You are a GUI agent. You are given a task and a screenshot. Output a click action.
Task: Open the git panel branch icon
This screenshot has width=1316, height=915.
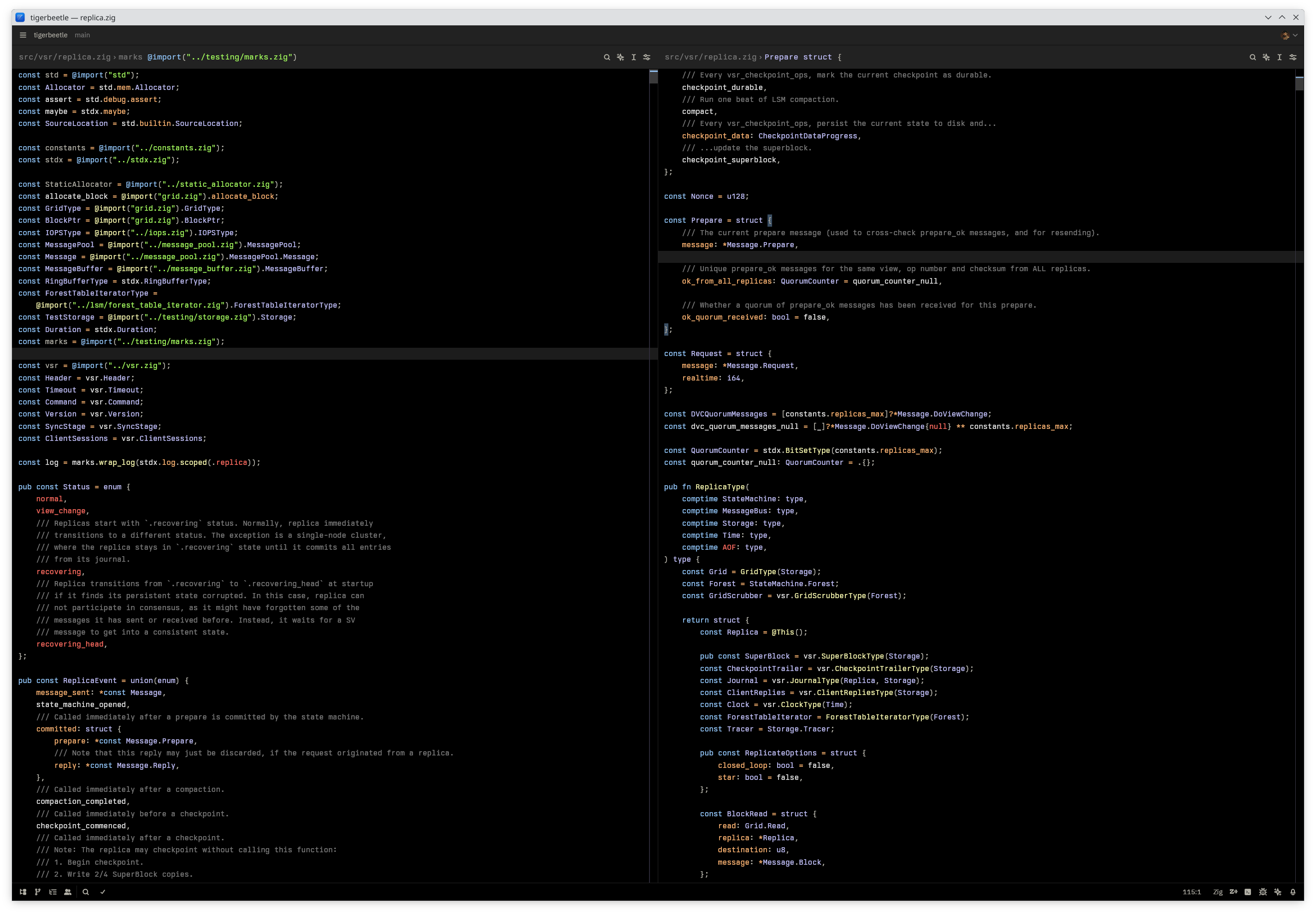[38, 892]
